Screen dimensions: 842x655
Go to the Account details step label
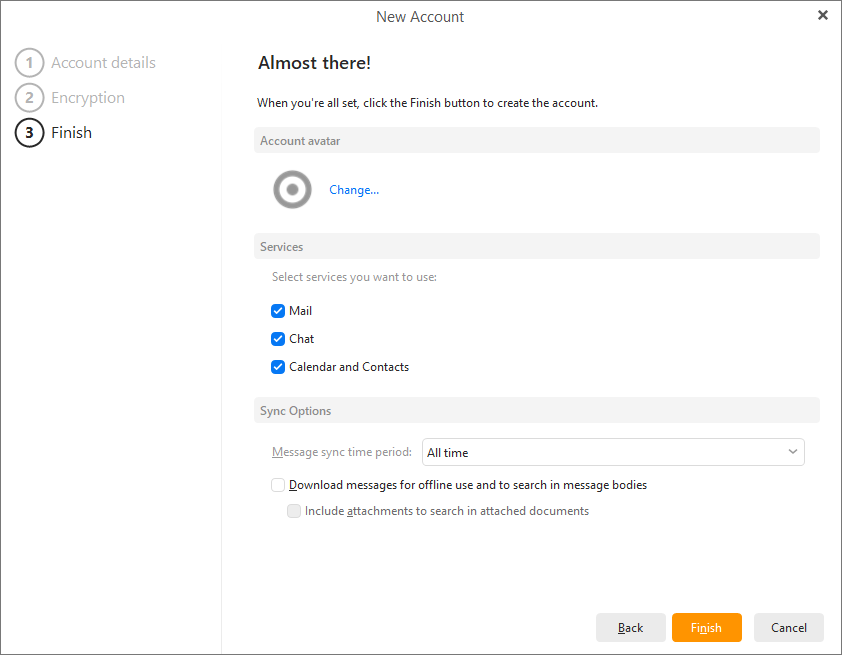(x=103, y=63)
